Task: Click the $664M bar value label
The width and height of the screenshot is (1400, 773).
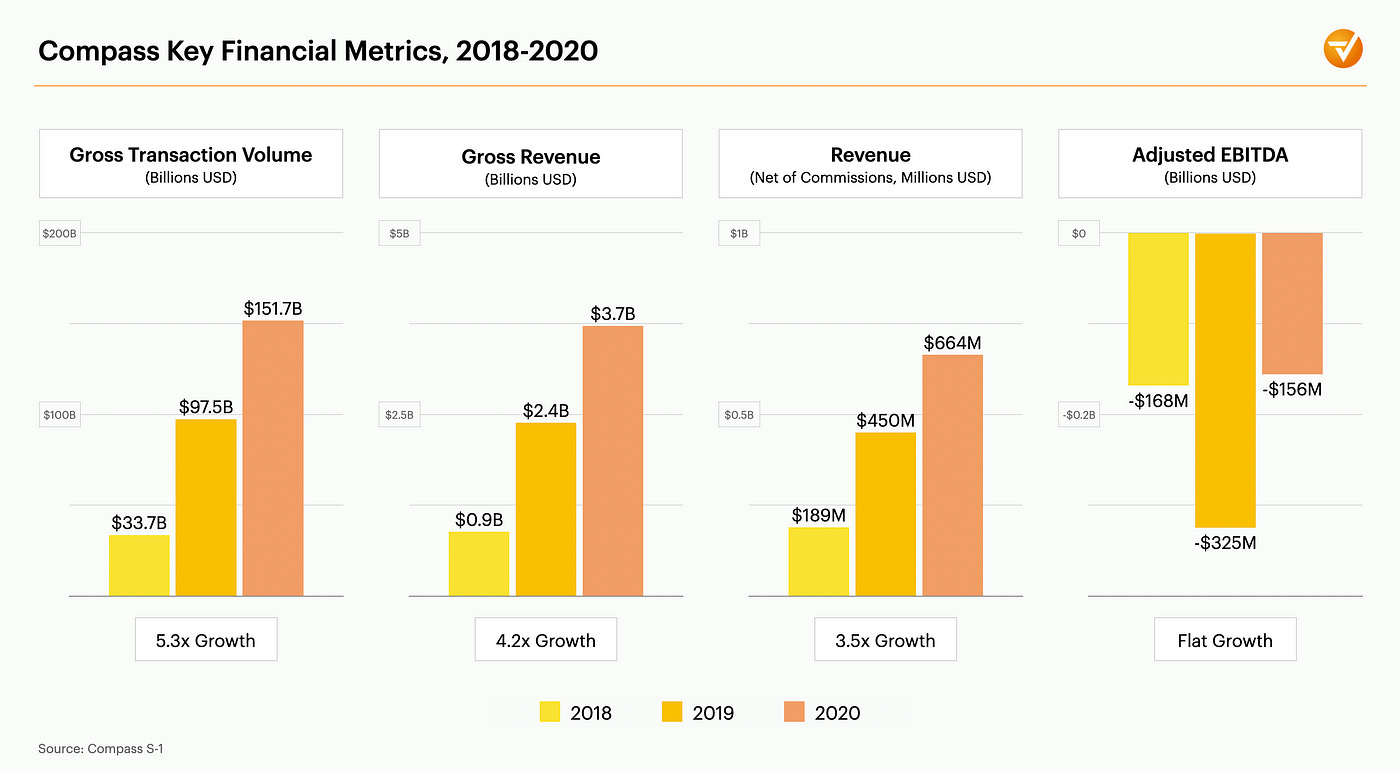Action: 953,343
